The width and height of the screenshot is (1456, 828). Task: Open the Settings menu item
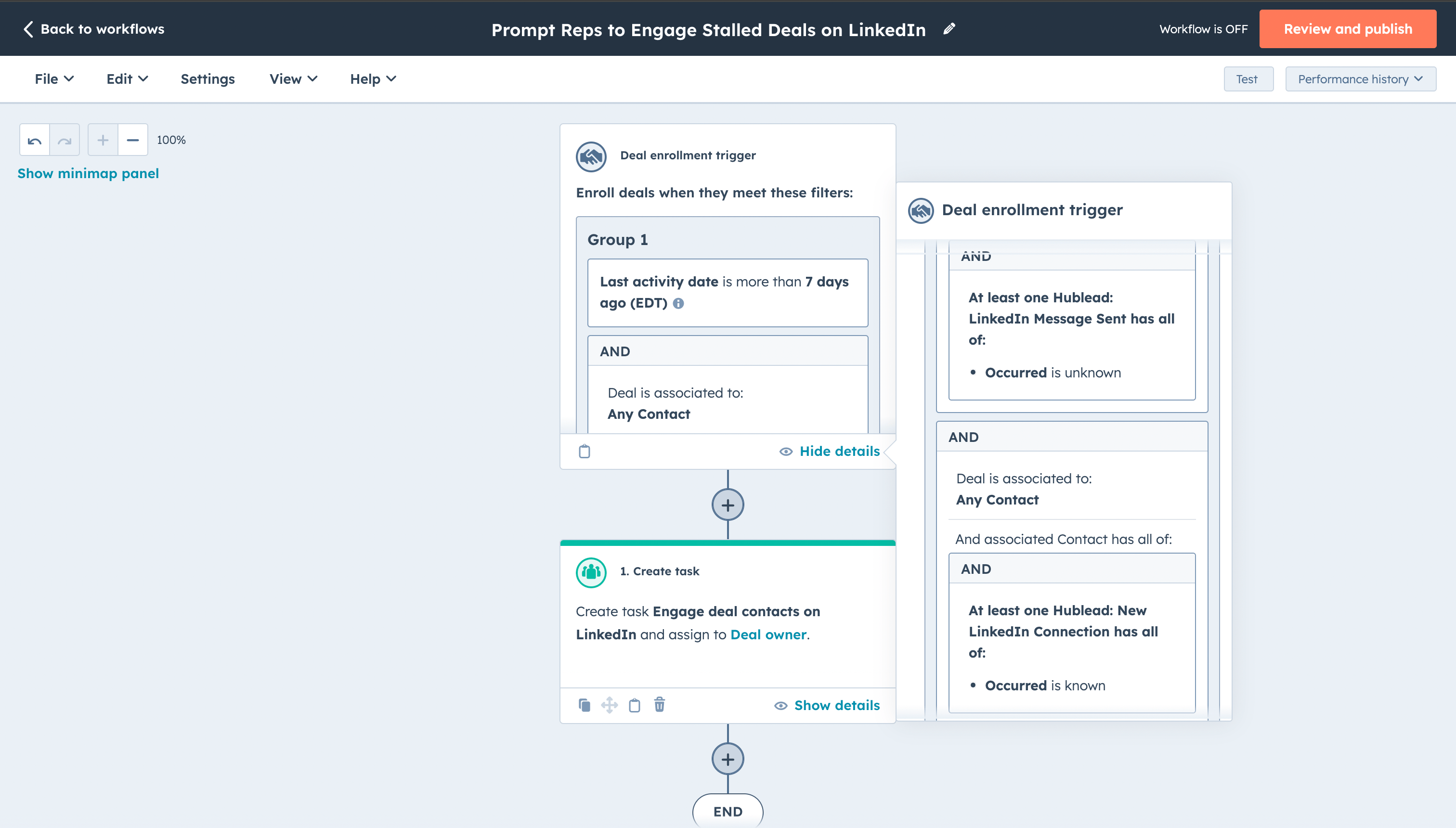point(208,79)
